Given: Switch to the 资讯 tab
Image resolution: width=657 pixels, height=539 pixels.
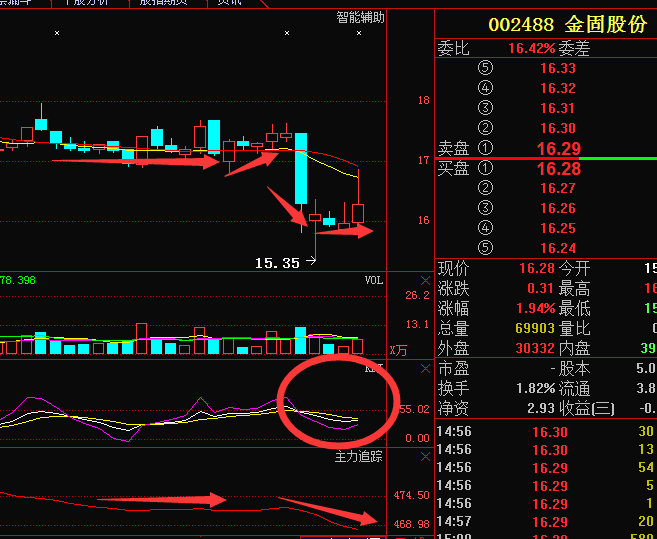Looking at the screenshot, I should pos(229,3).
